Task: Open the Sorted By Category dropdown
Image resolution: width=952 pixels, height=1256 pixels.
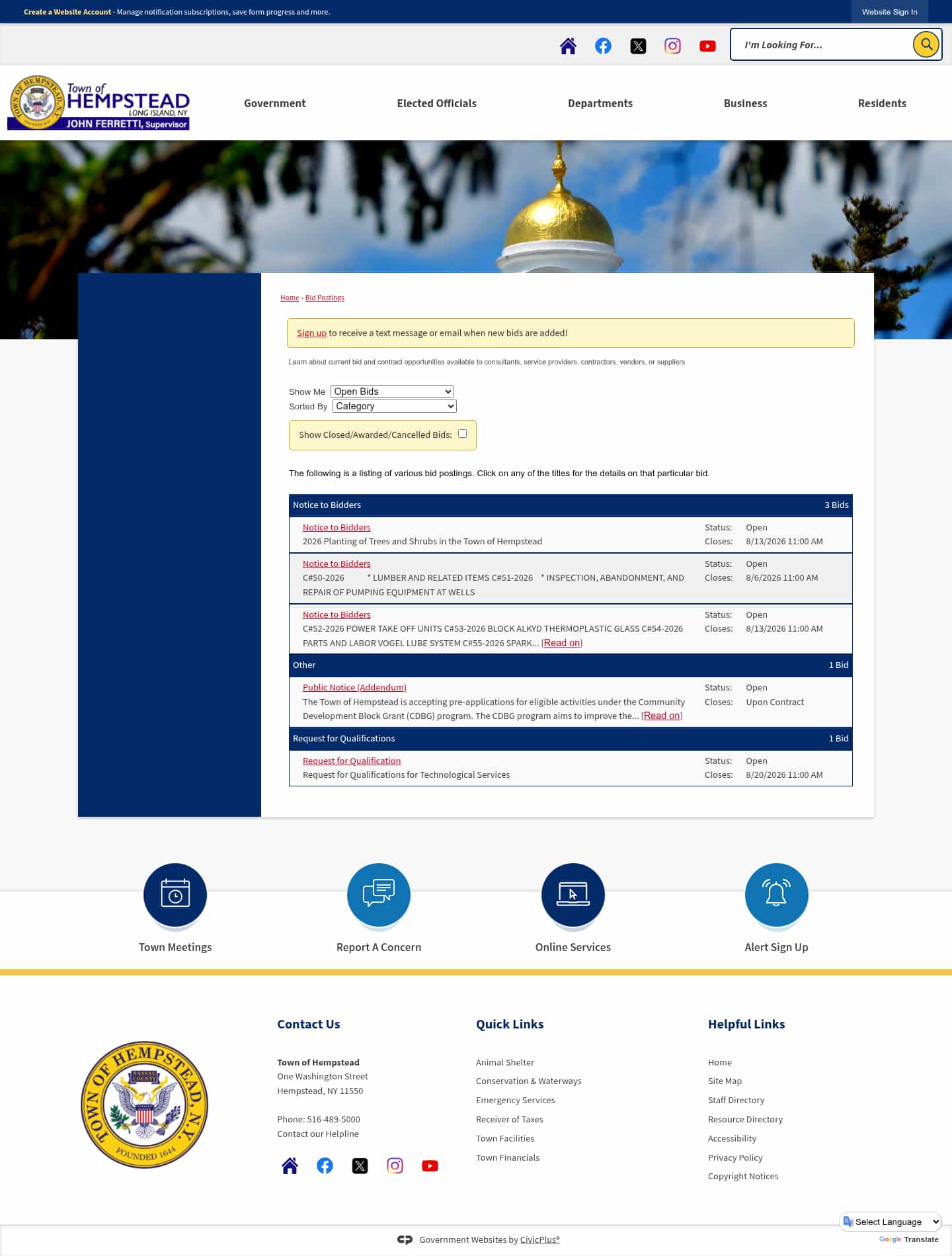Action: click(x=395, y=406)
